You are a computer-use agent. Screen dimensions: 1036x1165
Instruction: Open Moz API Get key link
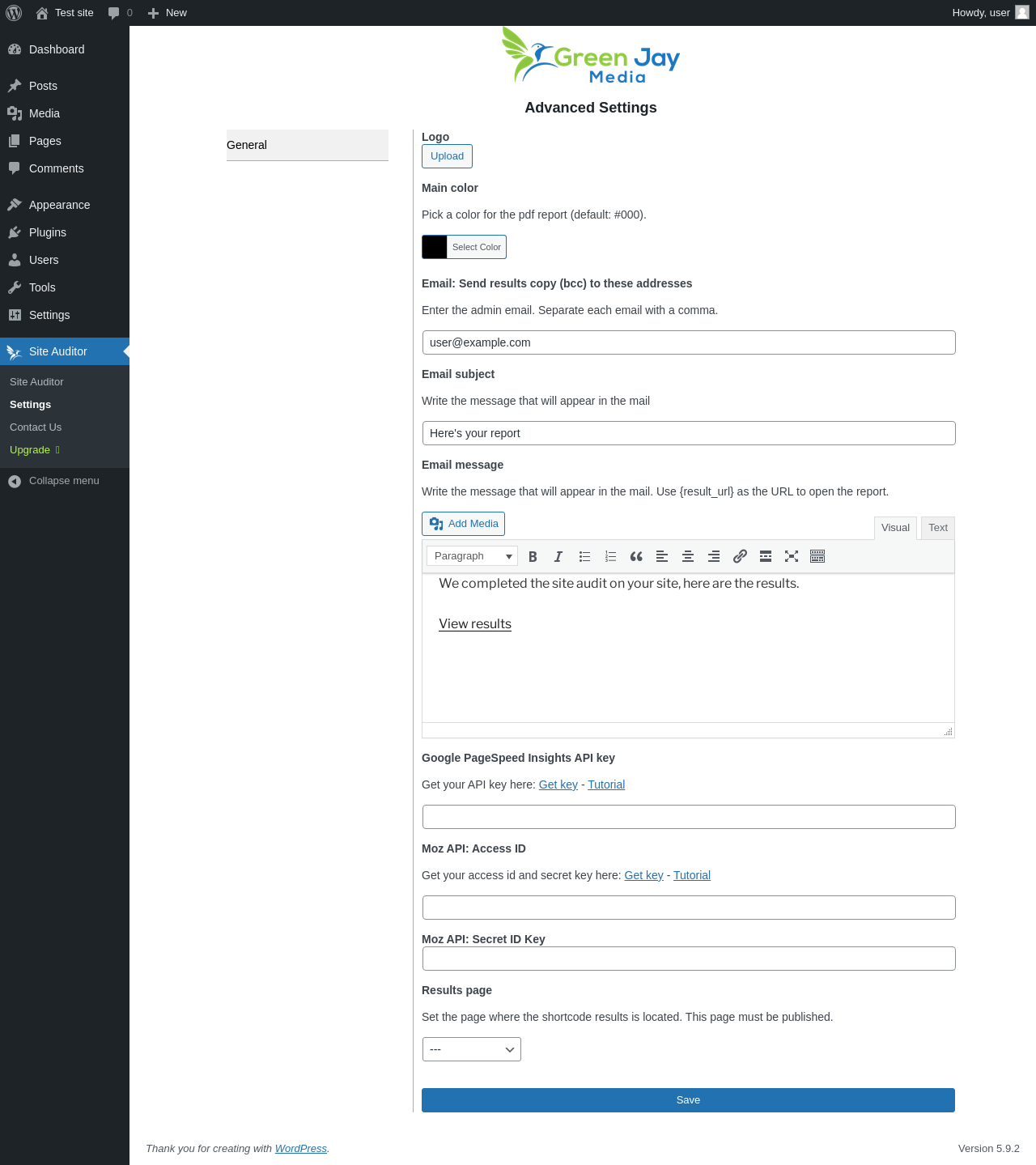643,875
